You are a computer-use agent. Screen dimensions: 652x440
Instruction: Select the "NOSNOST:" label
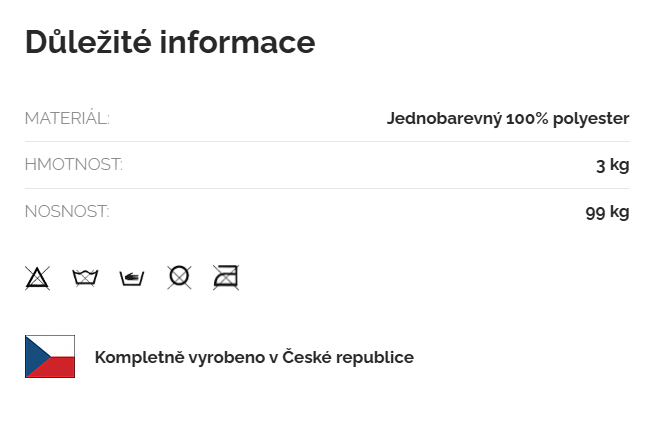click(x=67, y=212)
